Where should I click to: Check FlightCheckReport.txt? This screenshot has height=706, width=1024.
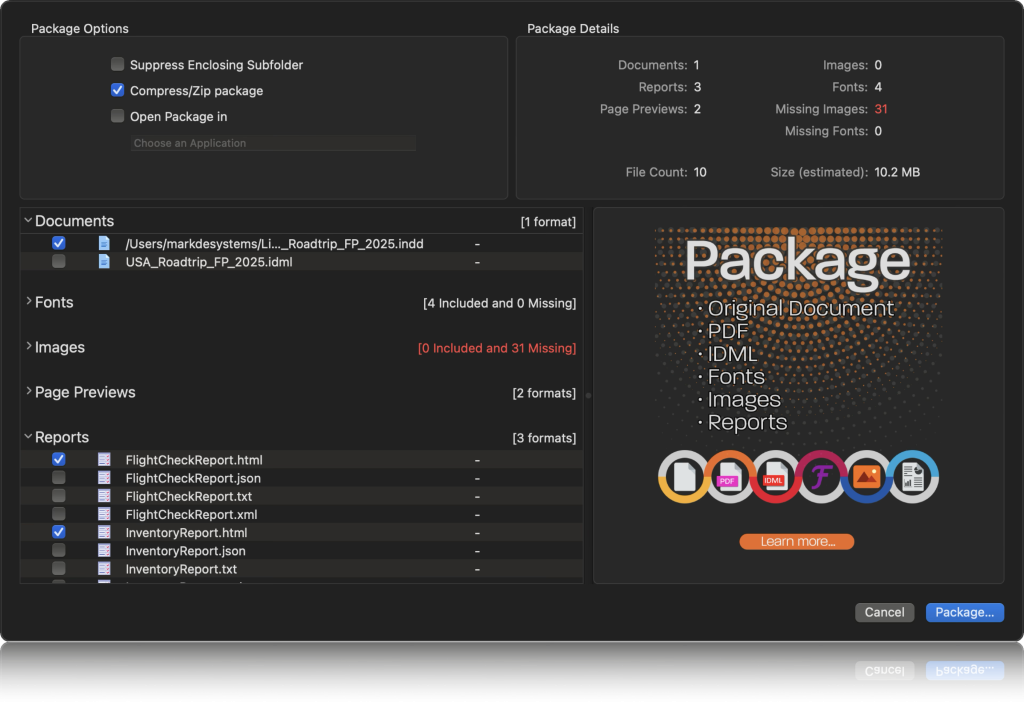pyautogui.click(x=59, y=496)
